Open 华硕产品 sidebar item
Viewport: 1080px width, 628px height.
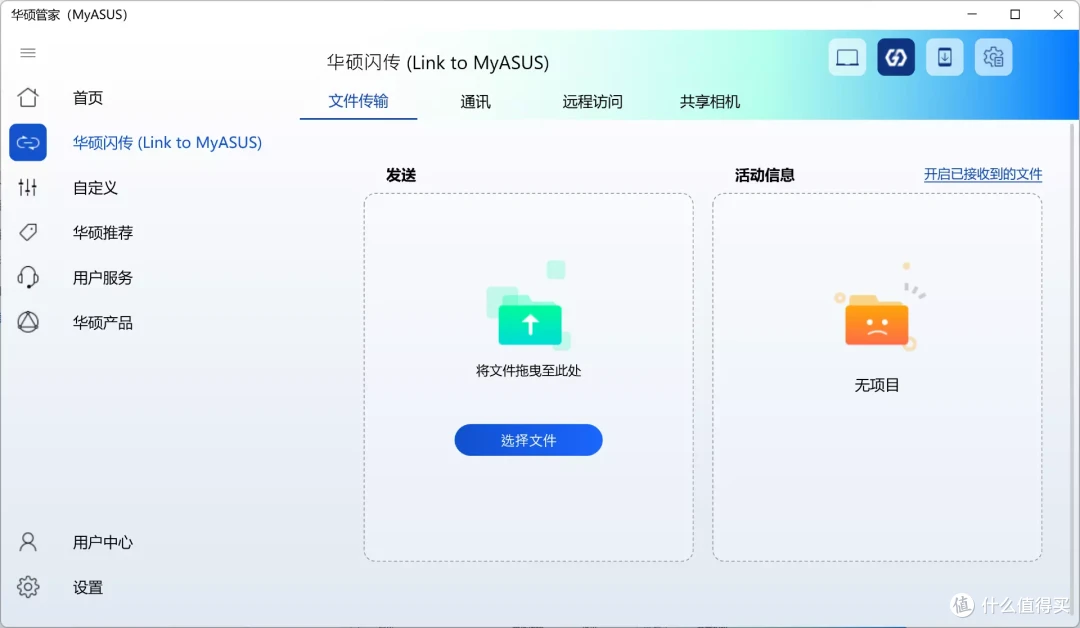click(x=103, y=323)
